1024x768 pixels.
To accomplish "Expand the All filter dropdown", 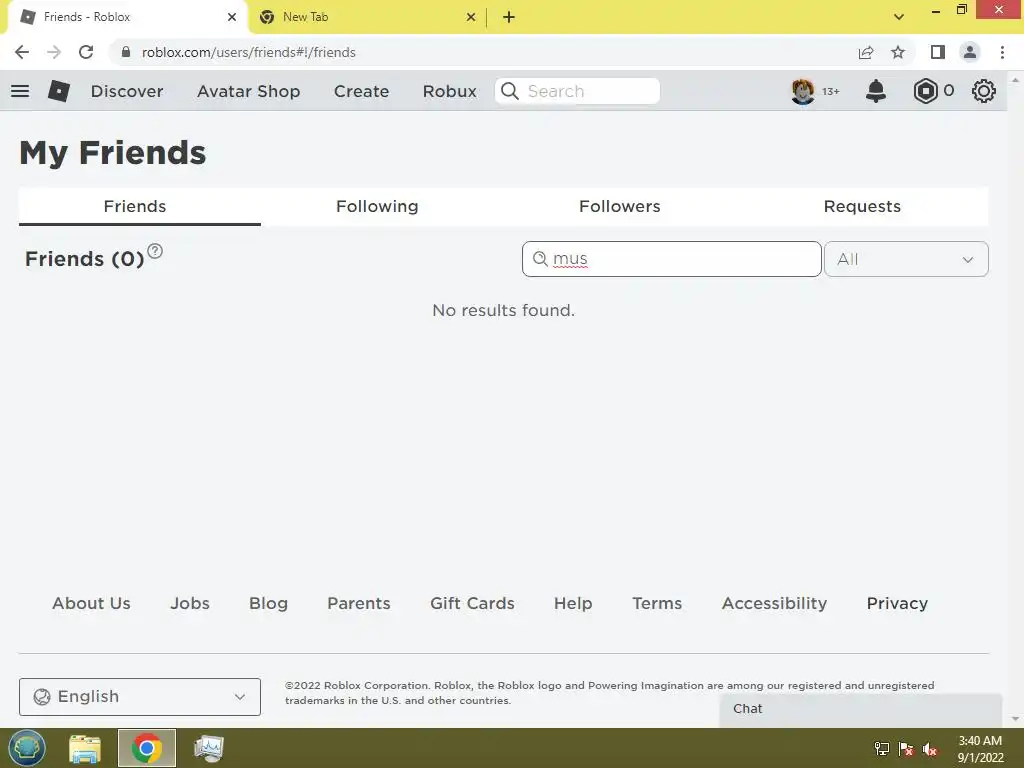I will pos(906,259).
